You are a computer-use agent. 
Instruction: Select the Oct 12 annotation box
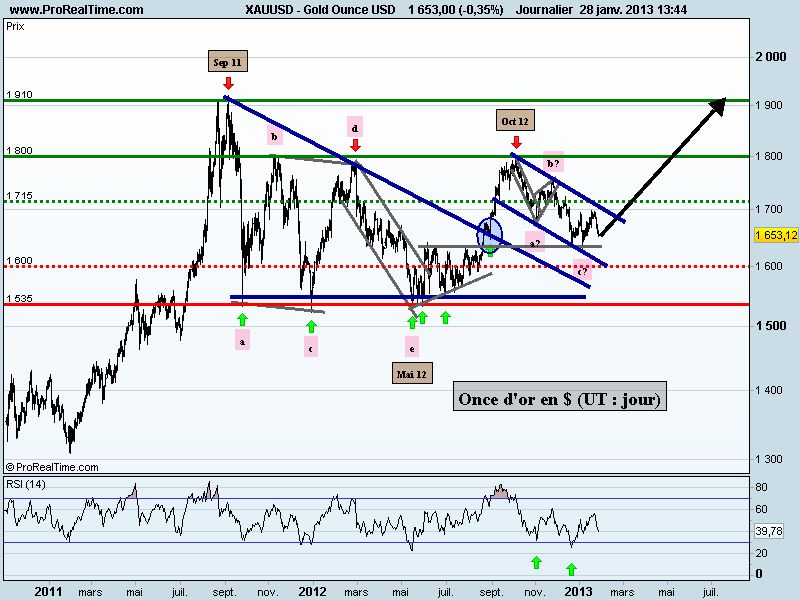pos(515,120)
